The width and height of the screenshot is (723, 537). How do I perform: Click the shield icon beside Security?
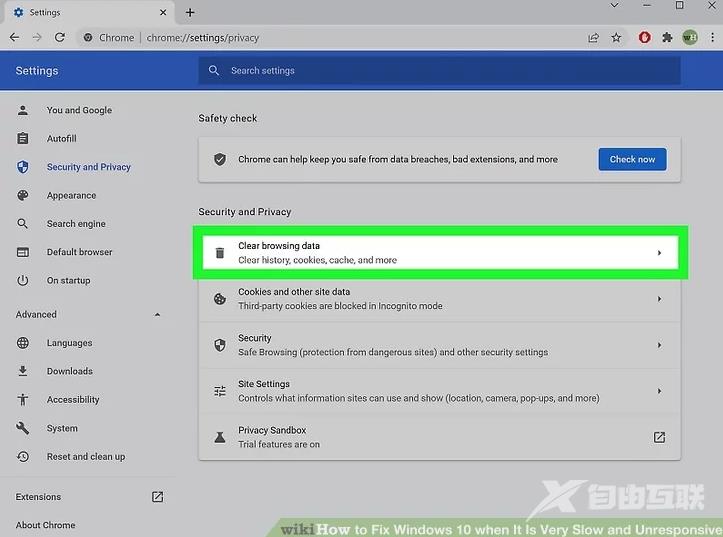point(220,345)
